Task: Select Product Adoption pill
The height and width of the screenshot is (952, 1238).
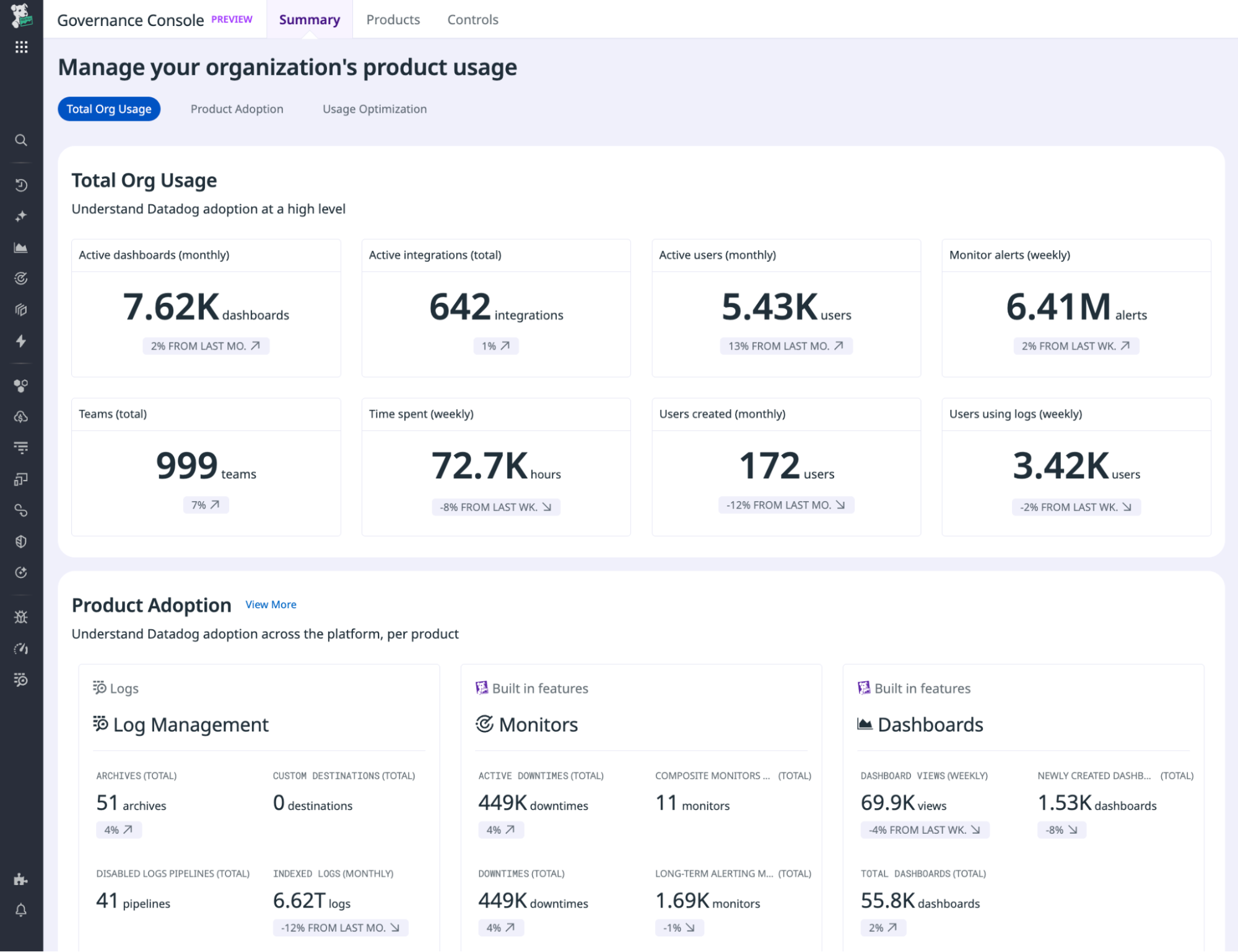Action: [x=237, y=109]
